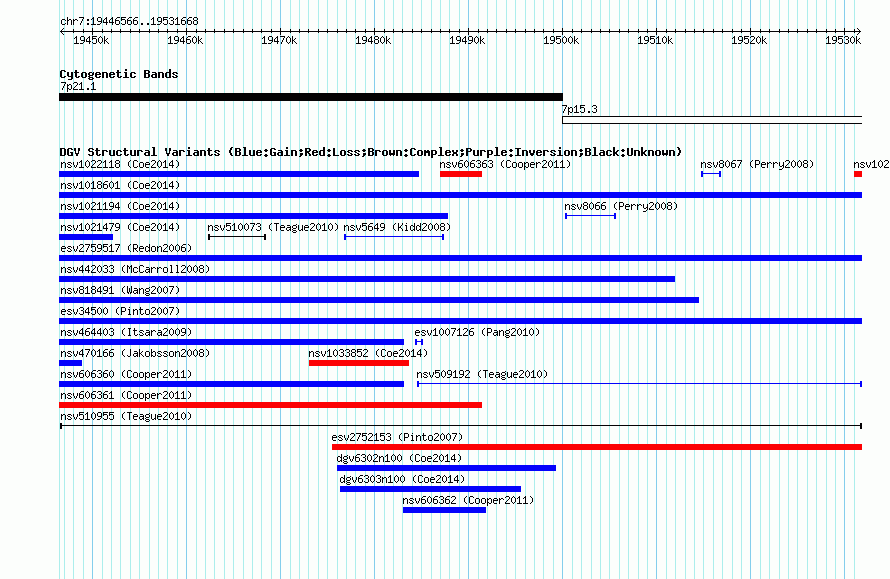
Task: Click the tiny esv1007126 blue marker
Action: coord(419,342)
